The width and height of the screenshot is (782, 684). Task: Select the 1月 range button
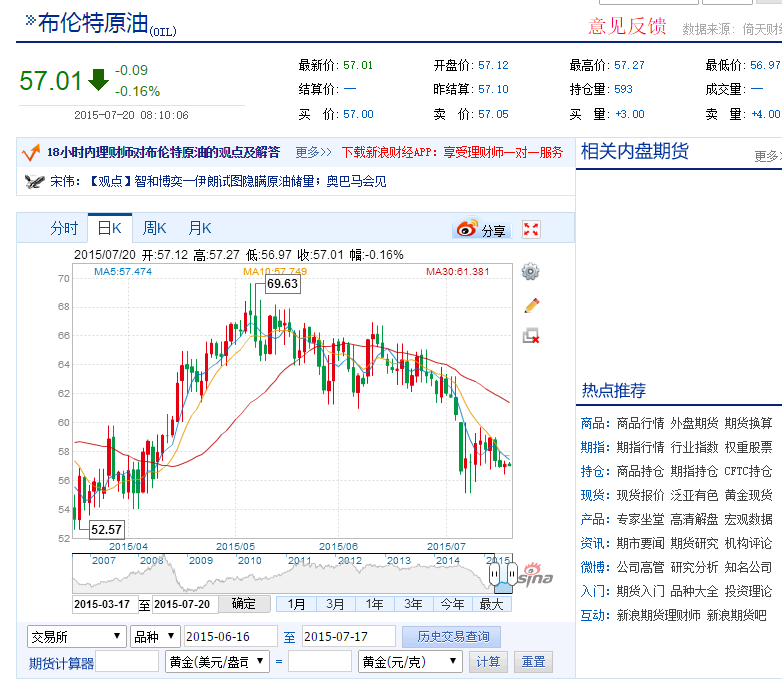[x=296, y=604]
